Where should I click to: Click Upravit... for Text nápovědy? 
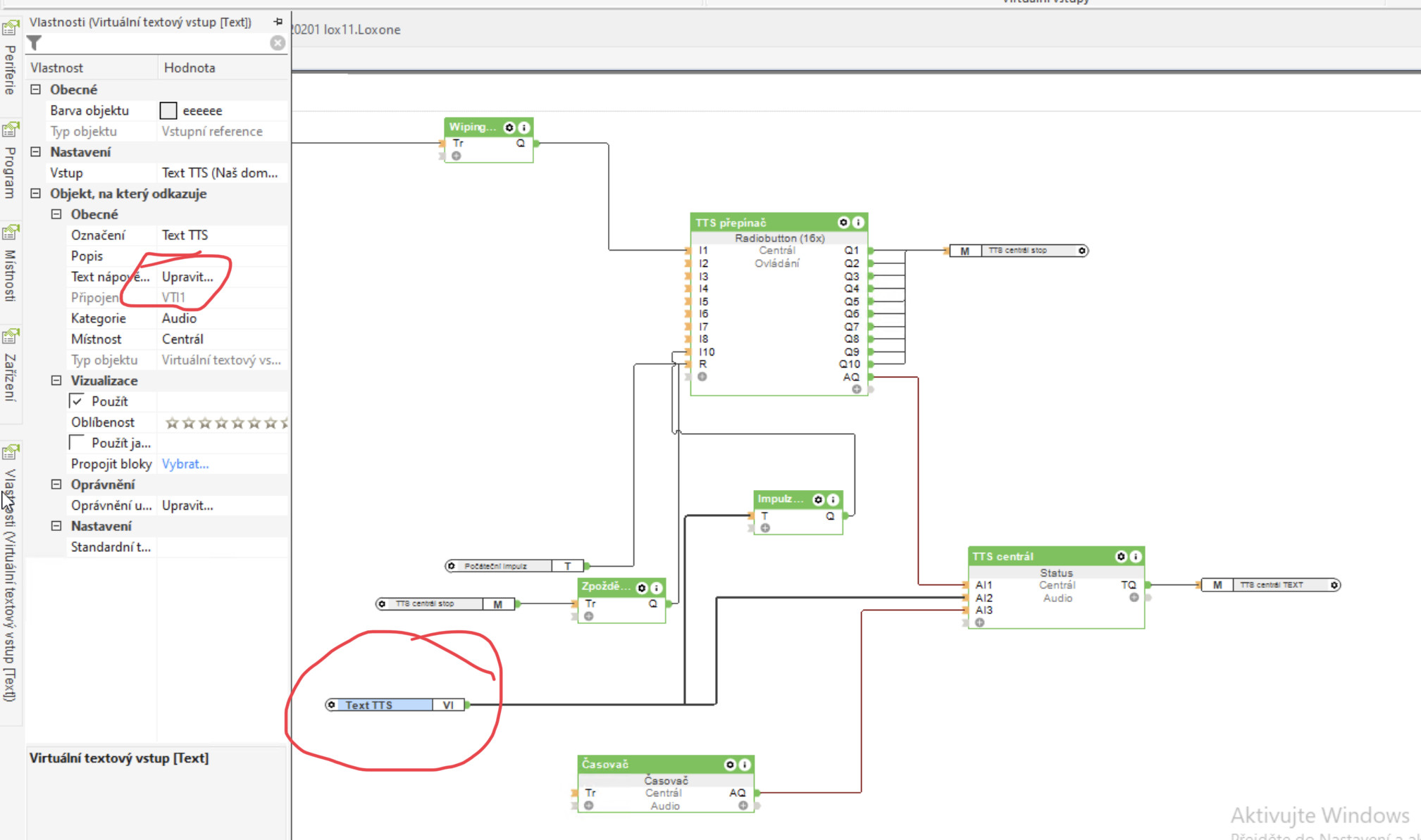[x=187, y=277]
